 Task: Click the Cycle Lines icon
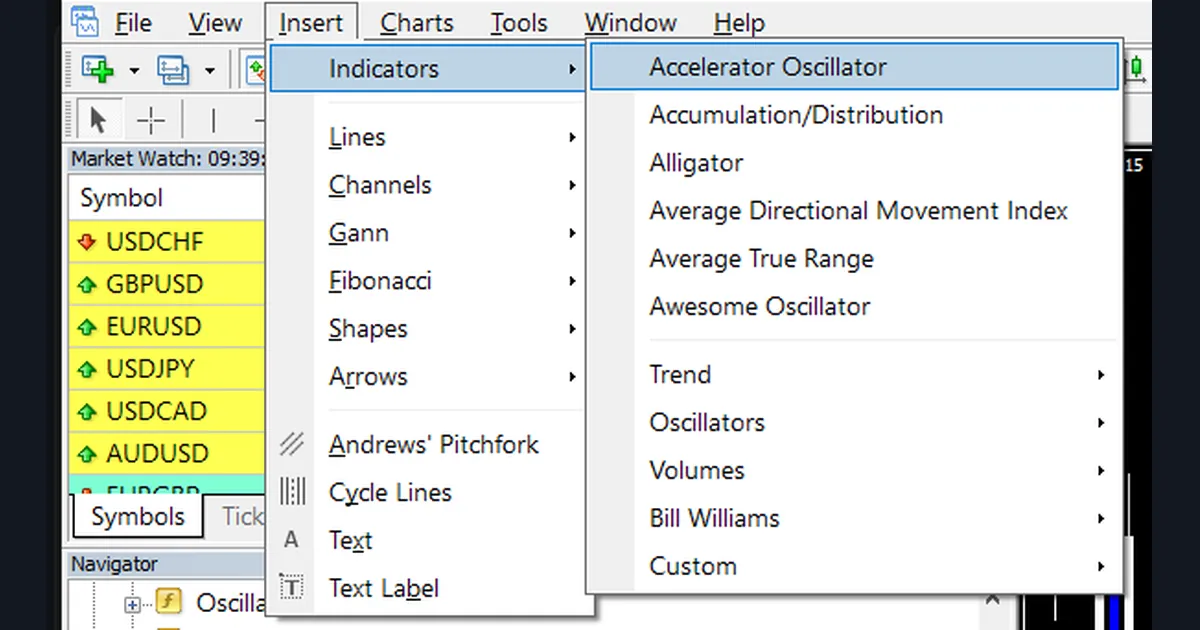(x=292, y=492)
